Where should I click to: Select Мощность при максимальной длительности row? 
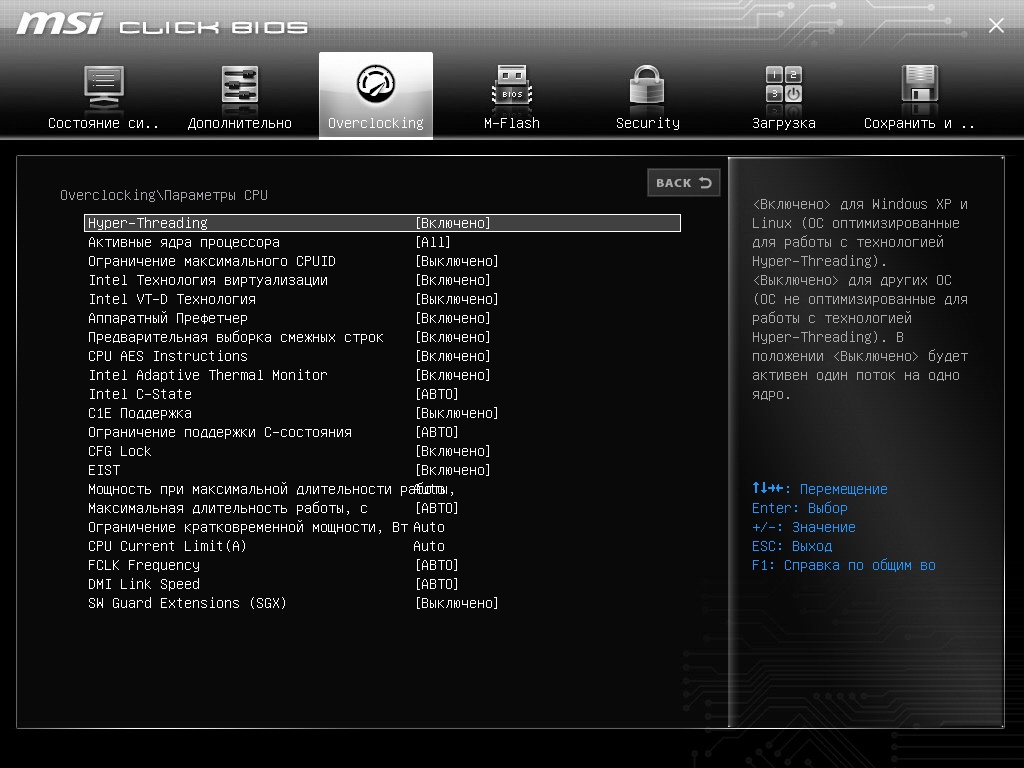point(271,489)
